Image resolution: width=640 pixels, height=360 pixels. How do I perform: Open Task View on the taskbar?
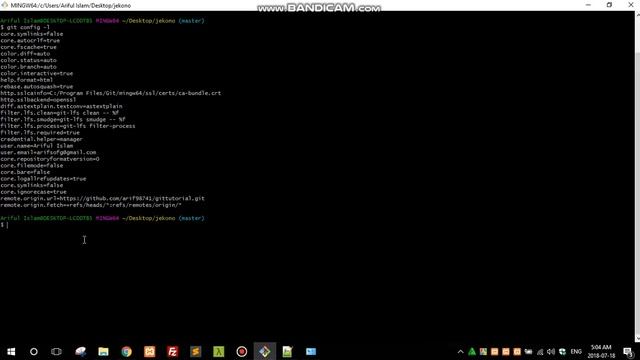click(x=56, y=351)
